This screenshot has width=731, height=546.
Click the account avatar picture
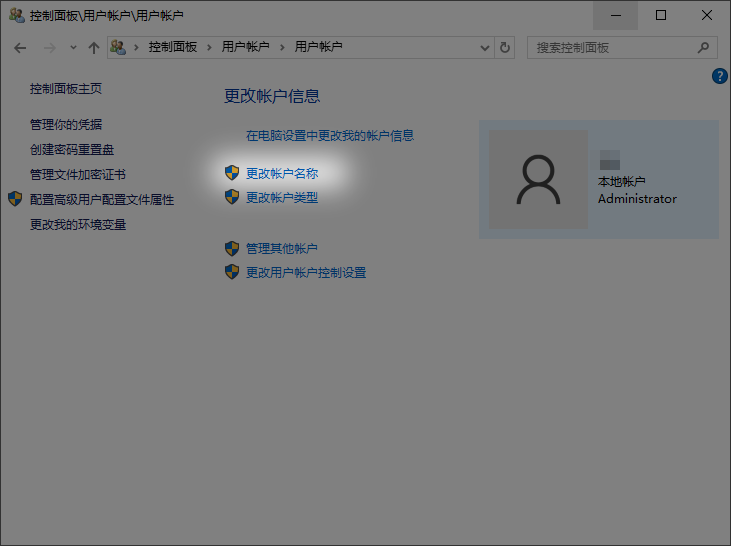pyautogui.click(x=538, y=180)
